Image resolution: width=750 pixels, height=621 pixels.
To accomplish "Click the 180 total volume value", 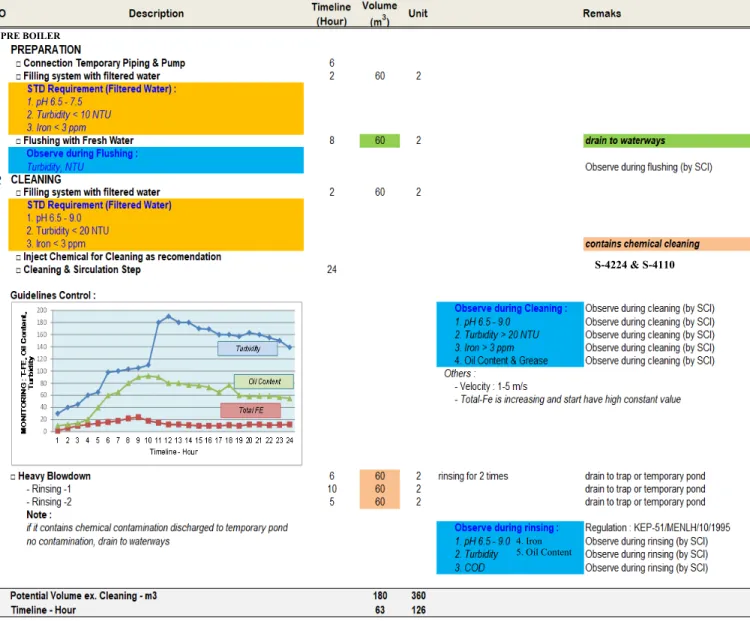I will click(x=380, y=596).
